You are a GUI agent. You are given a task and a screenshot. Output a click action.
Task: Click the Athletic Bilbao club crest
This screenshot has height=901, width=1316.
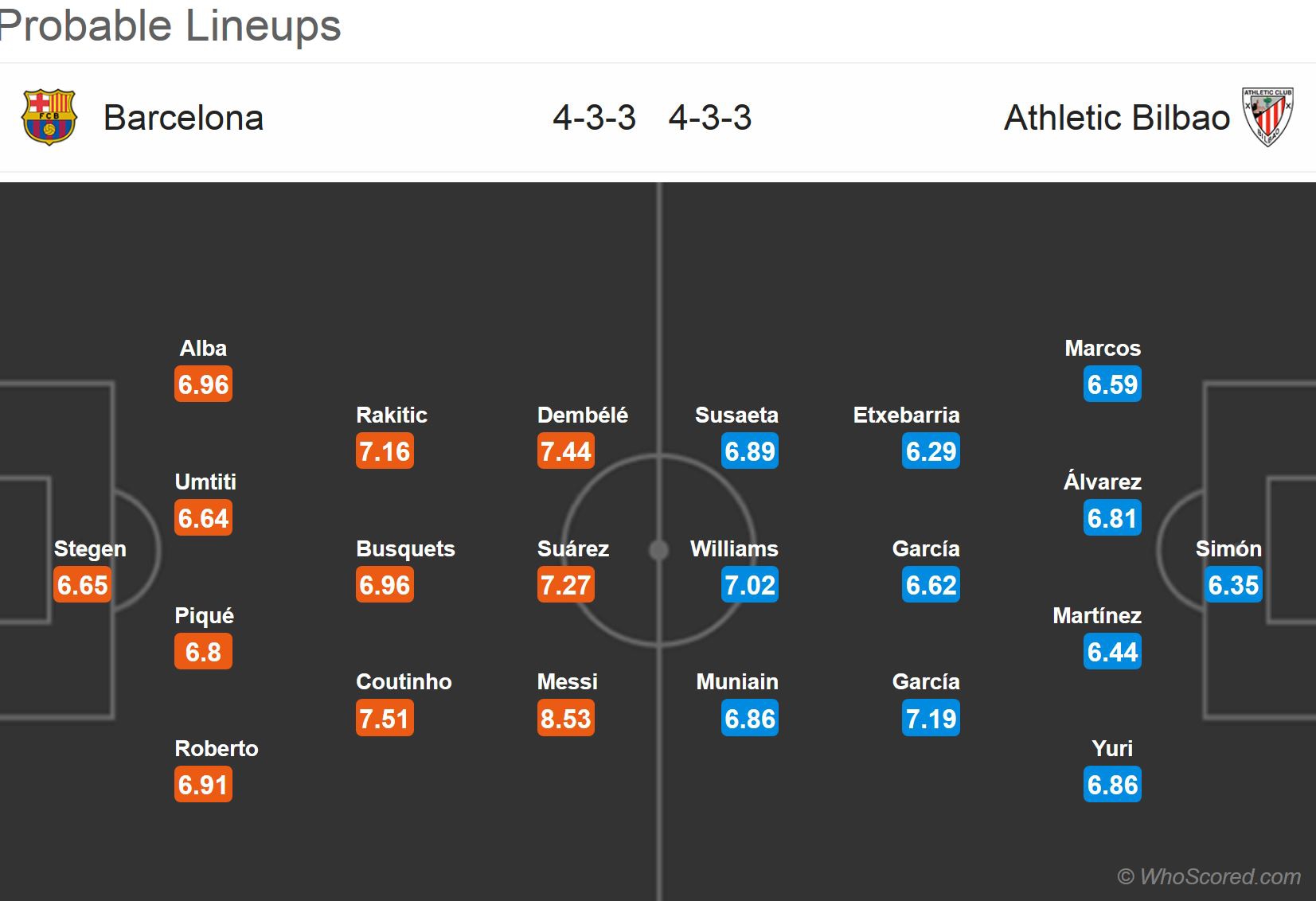tap(1267, 117)
